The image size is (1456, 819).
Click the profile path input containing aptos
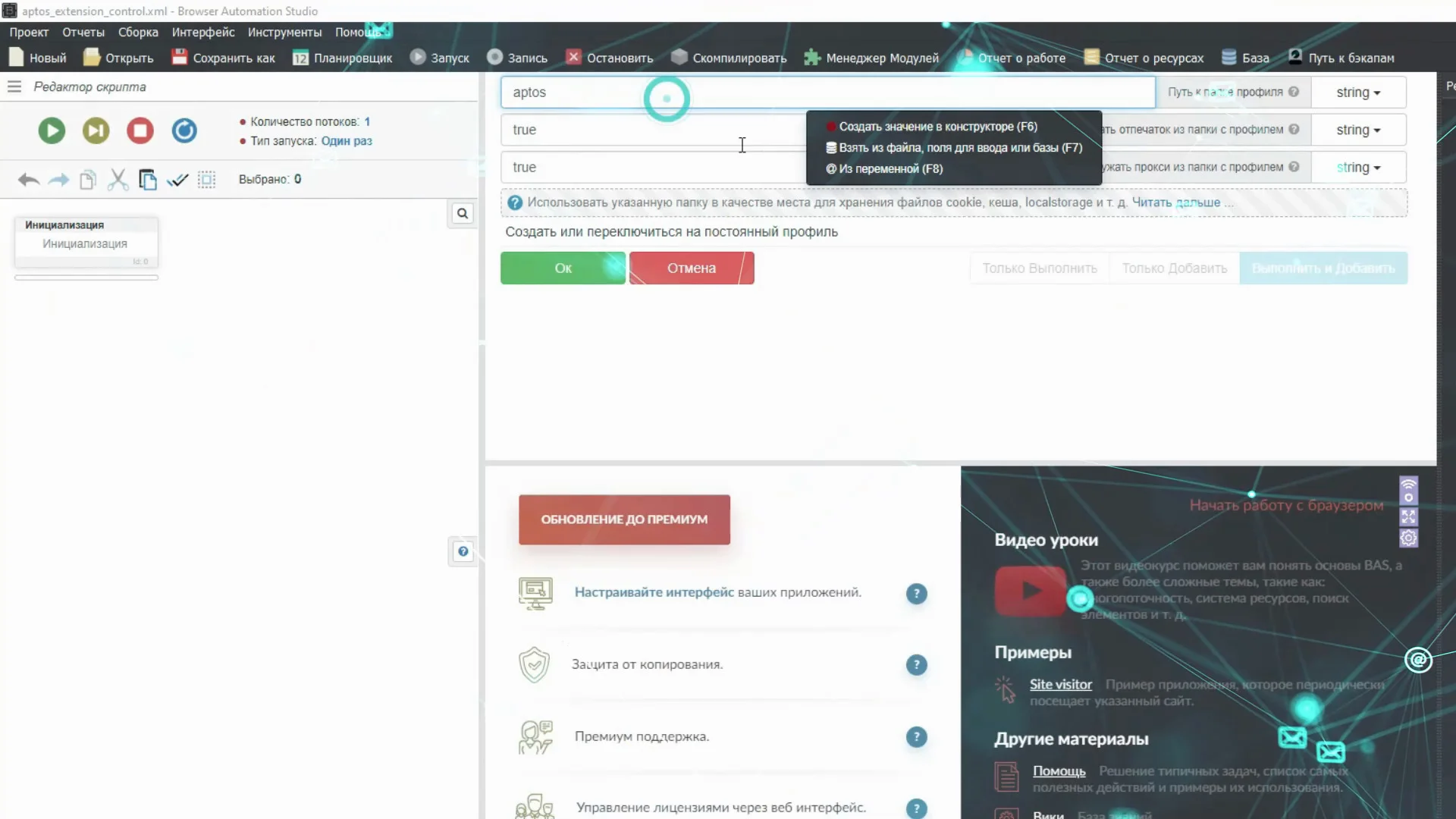point(828,93)
